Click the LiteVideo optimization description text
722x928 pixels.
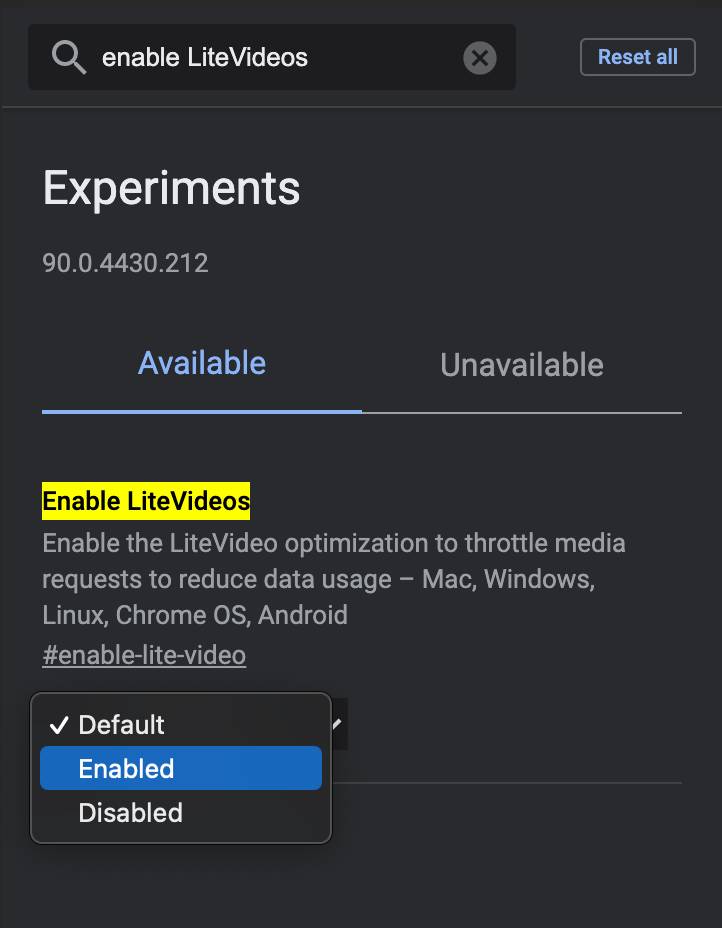pyautogui.click(x=333, y=544)
